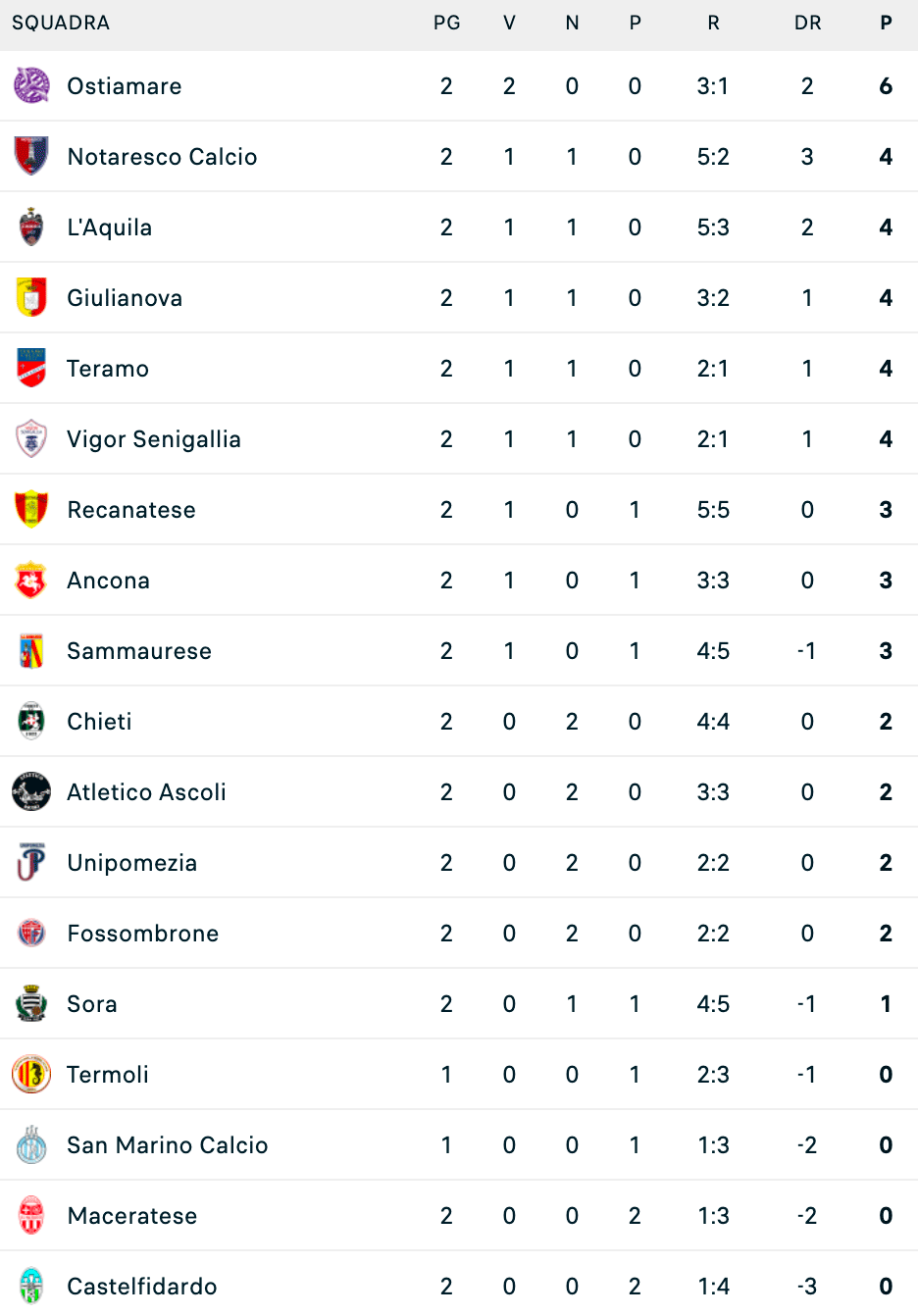Click the Ancona red crest
This screenshot has width=918, height=1316.
tap(31, 580)
